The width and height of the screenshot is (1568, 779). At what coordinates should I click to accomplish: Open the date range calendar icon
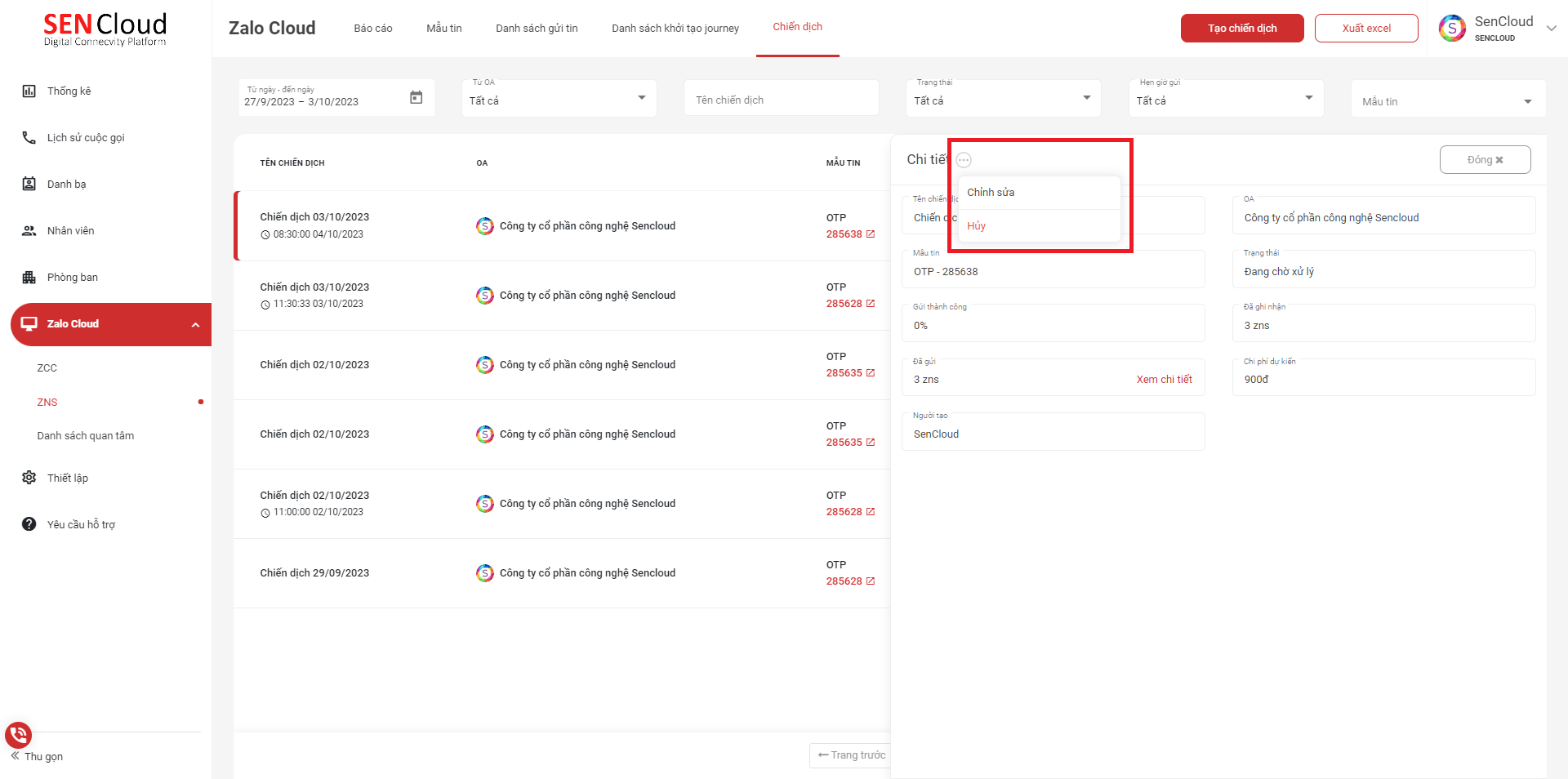coord(416,98)
